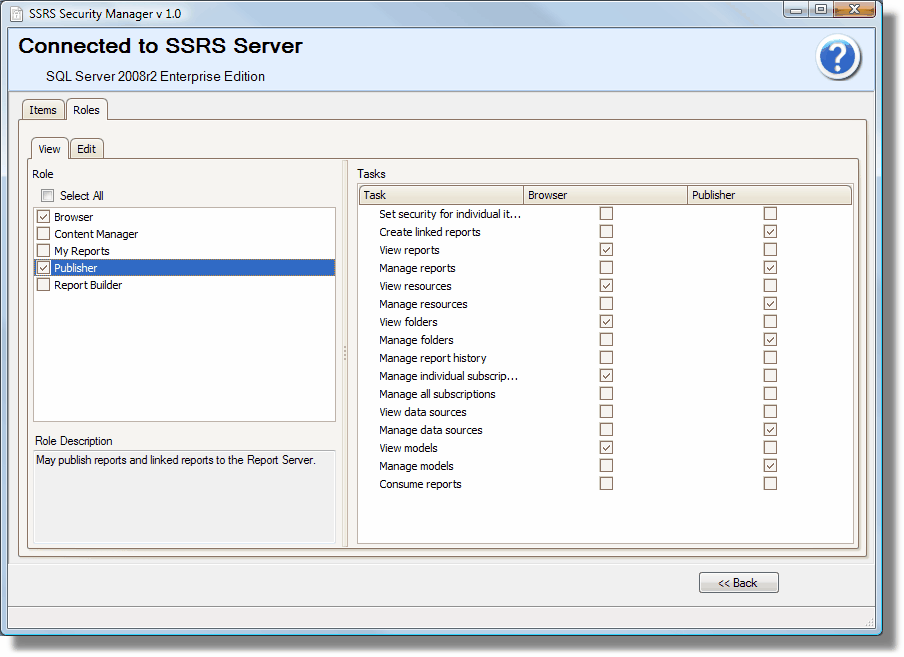This screenshot has width=904, height=657.
Task: Toggle Browser checkbox for Manage report history
Action: pyautogui.click(x=606, y=357)
